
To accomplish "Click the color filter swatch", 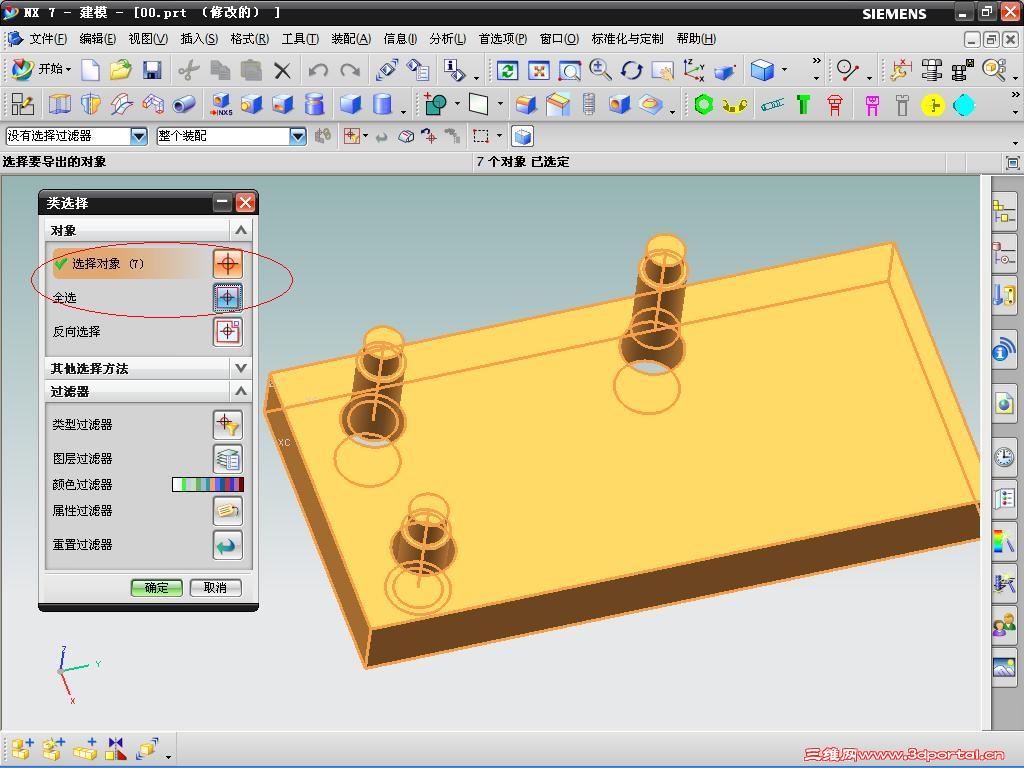I will (208, 484).
